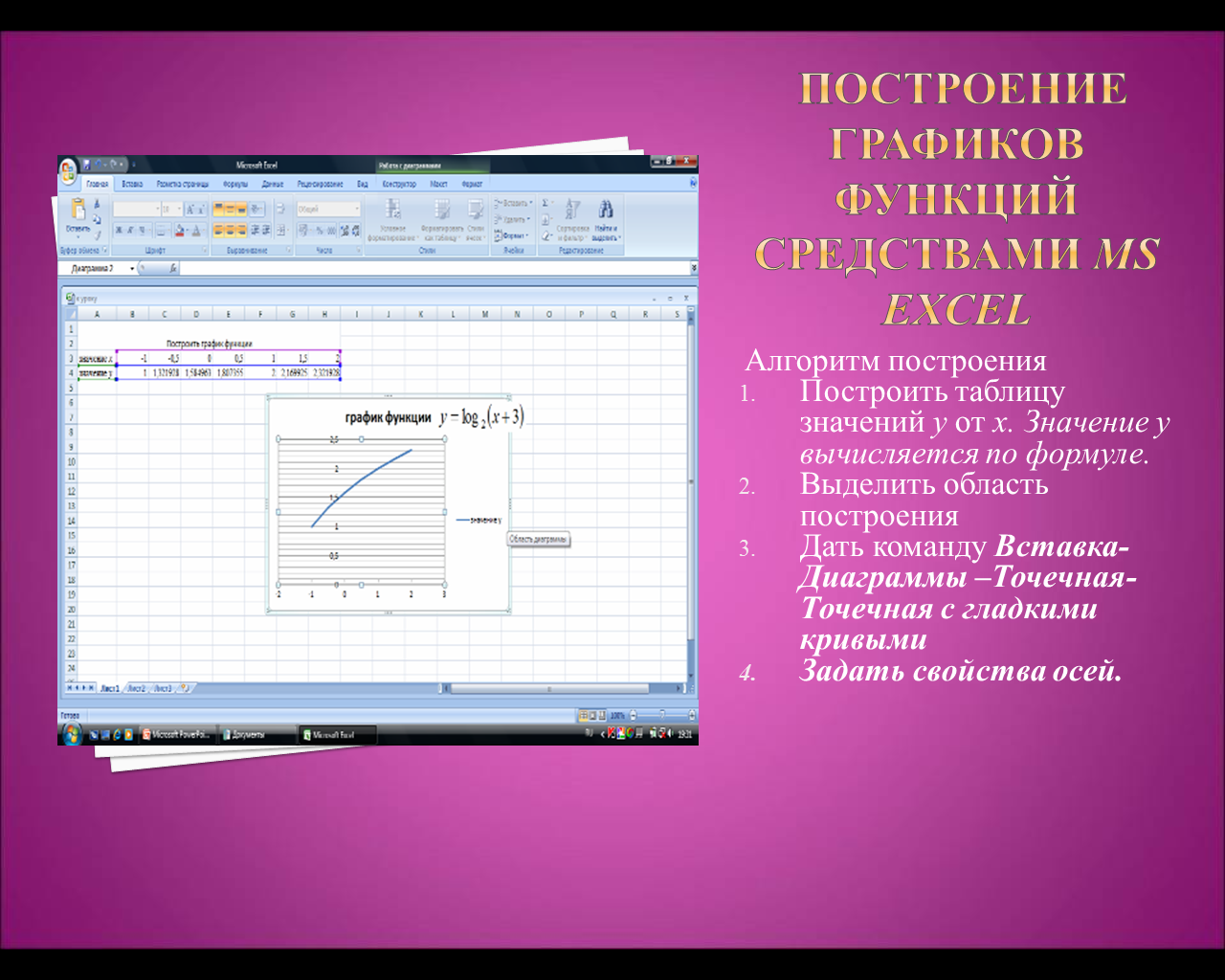Open Документы taskbar button
Screen dimensions: 1225x980
click(256, 735)
